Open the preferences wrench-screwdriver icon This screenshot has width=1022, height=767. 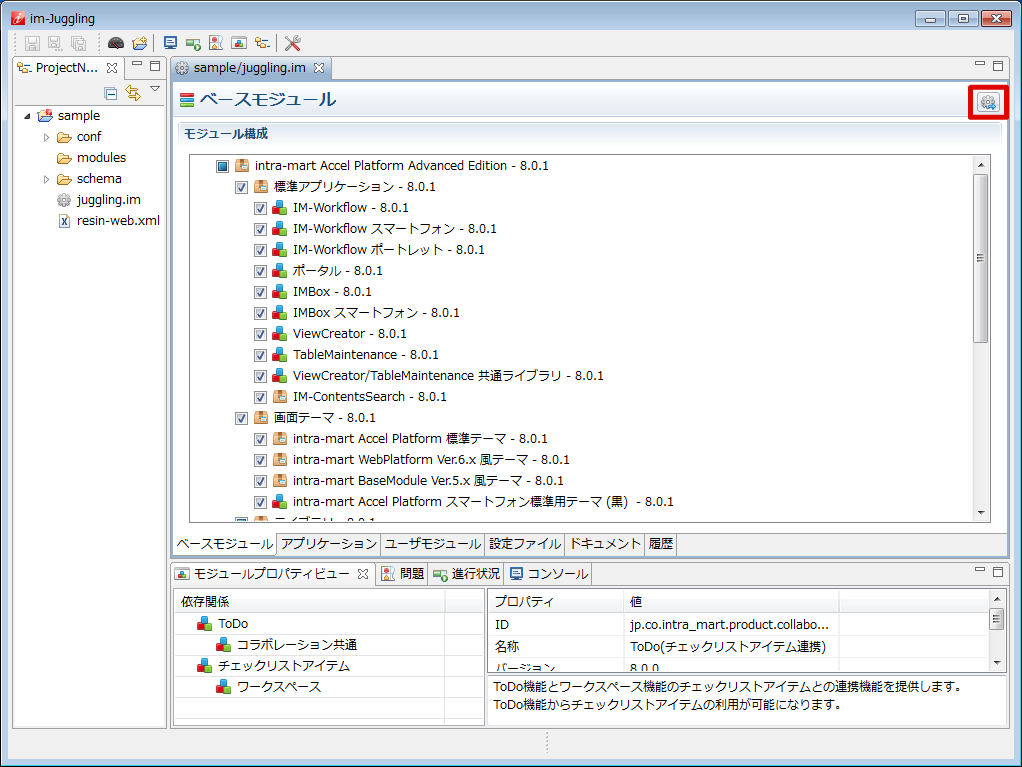tap(293, 43)
